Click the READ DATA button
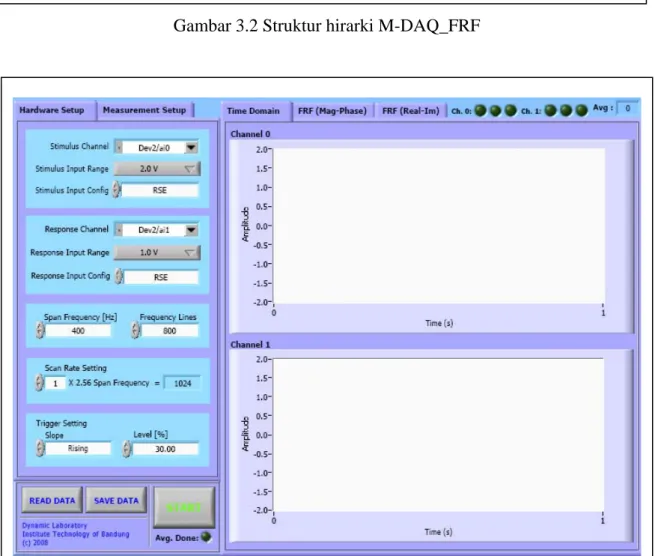This screenshot has width=655, height=556. click(x=52, y=500)
